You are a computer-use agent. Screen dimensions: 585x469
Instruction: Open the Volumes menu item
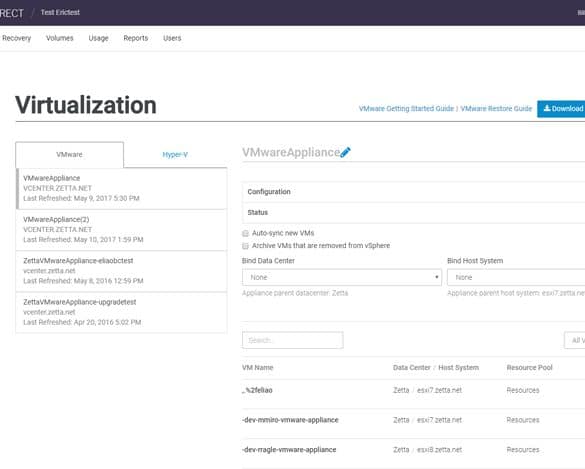[60, 38]
